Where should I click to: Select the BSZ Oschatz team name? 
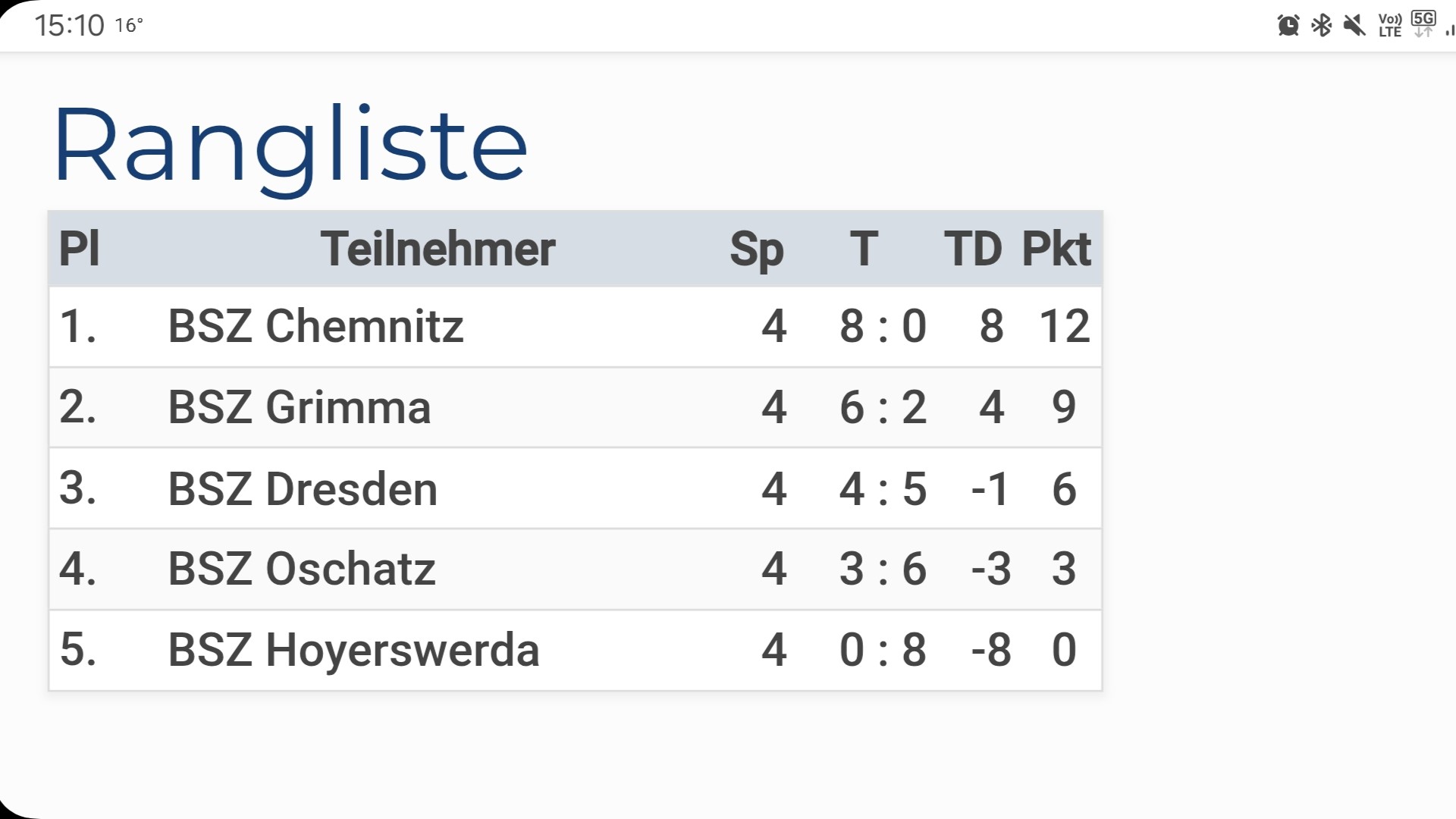(x=302, y=569)
